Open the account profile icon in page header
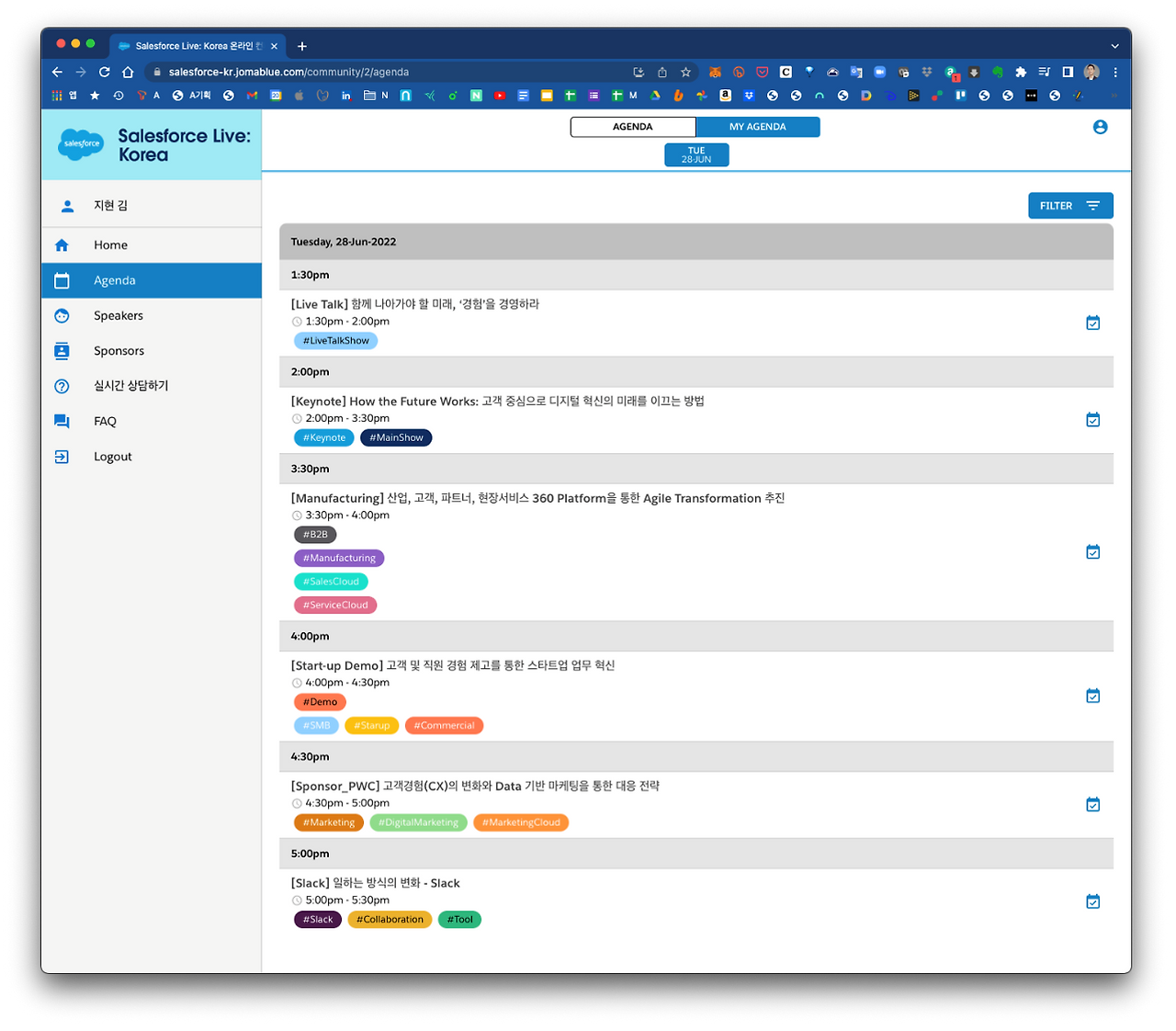This screenshot has height=1031, width=1176. point(1100,127)
